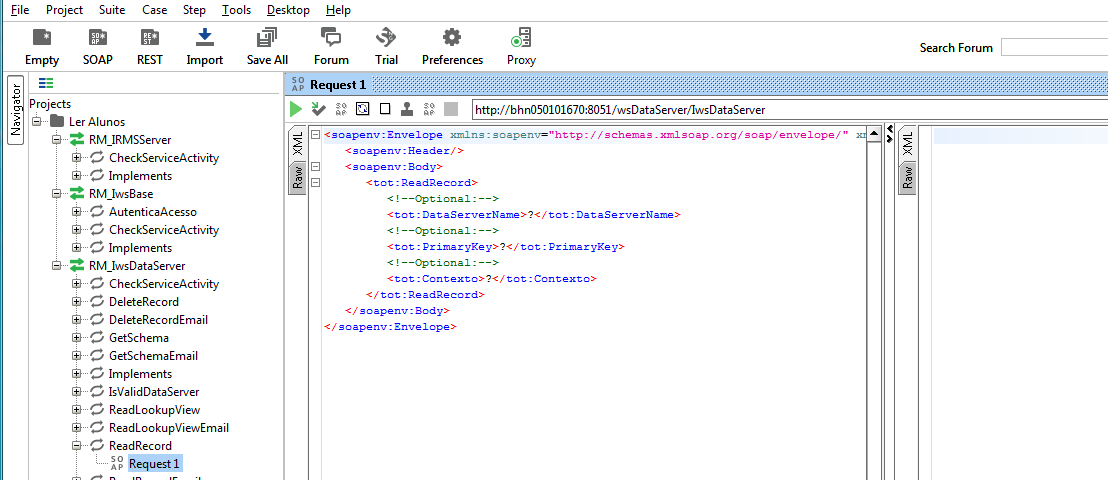
Task: Click add request to TestCase checkmark icon
Action: 318,109
